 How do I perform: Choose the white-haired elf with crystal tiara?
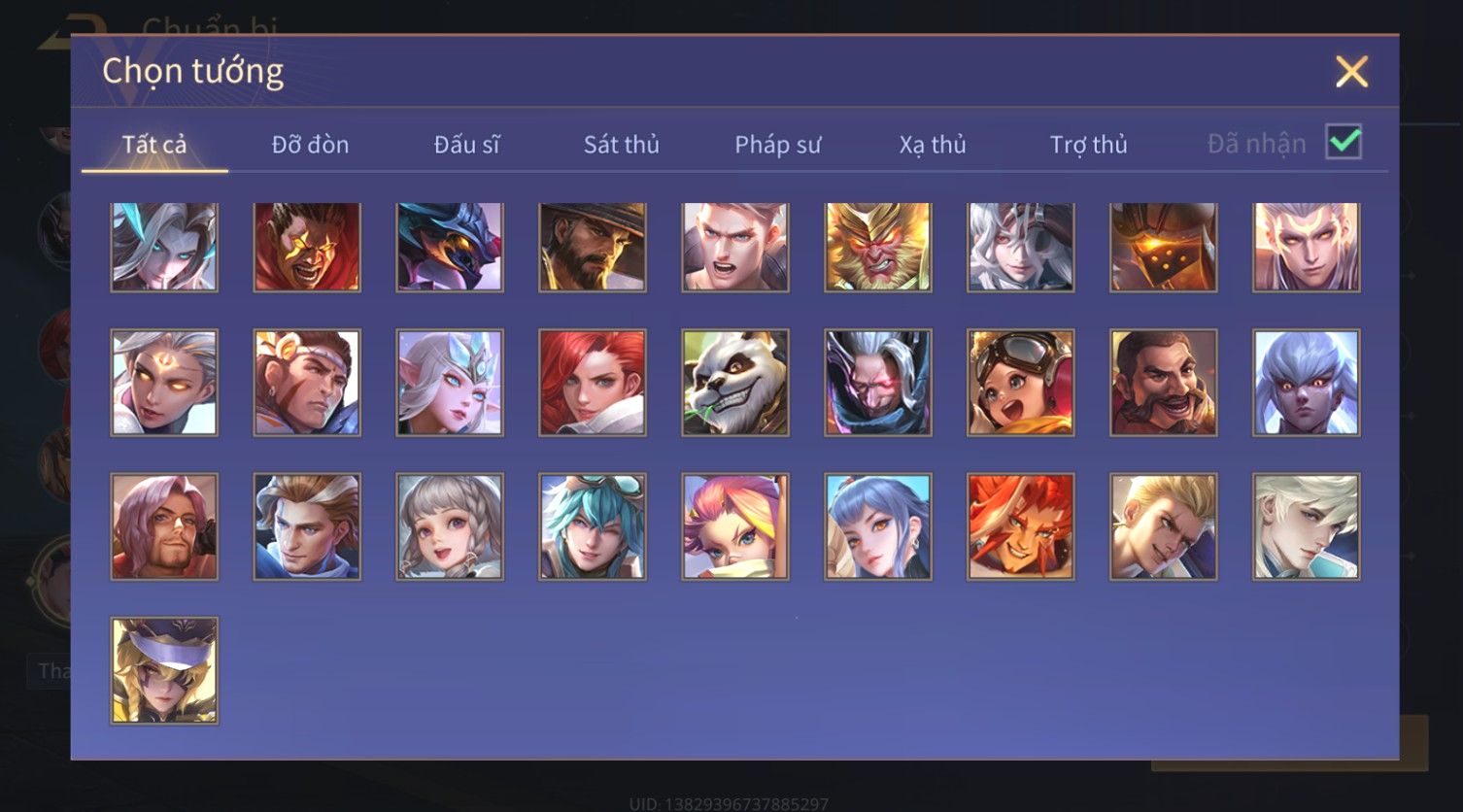[x=450, y=383]
